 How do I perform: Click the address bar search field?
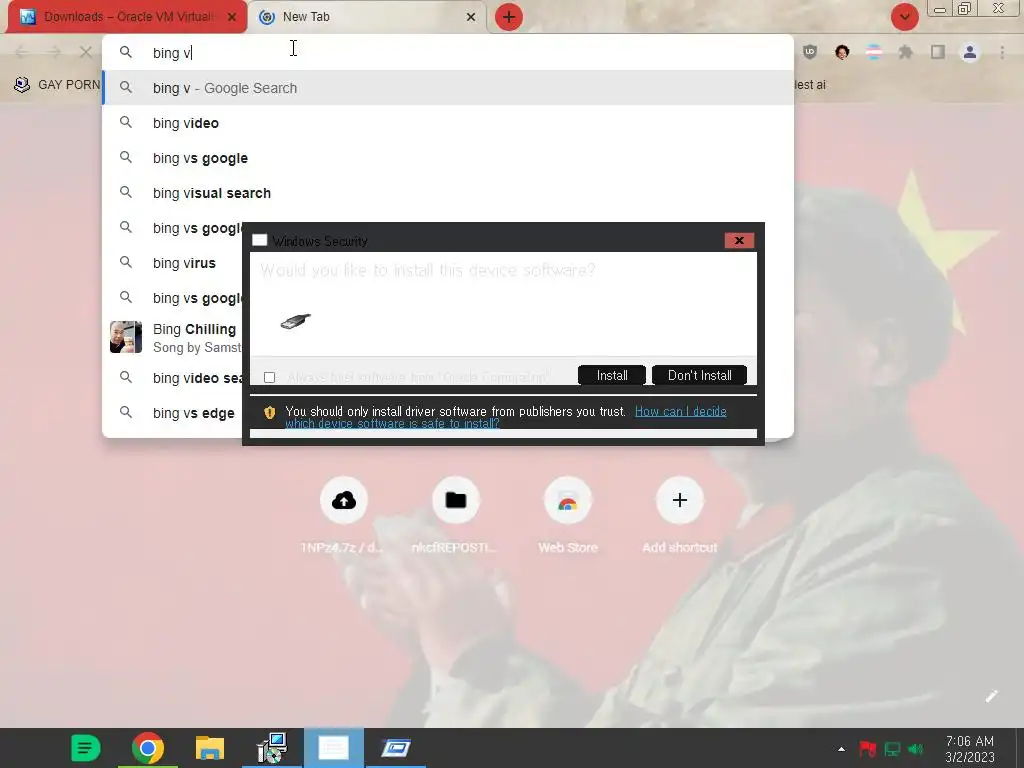tap(448, 52)
